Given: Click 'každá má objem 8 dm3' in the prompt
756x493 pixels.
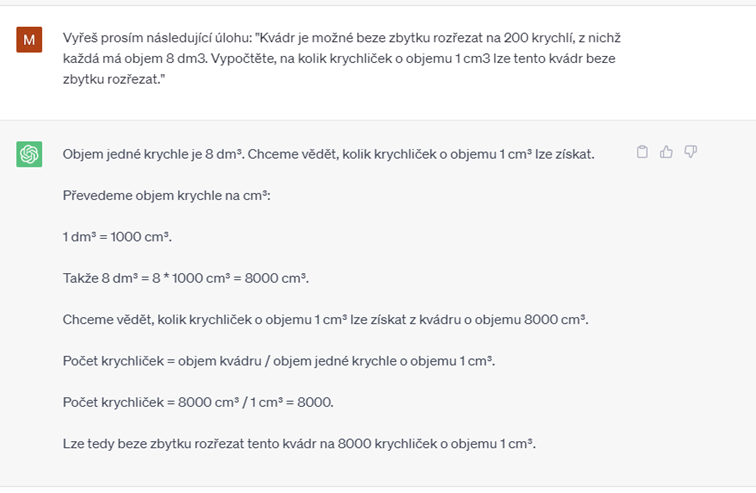Looking at the screenshot, I should click(x=135, y=58).
